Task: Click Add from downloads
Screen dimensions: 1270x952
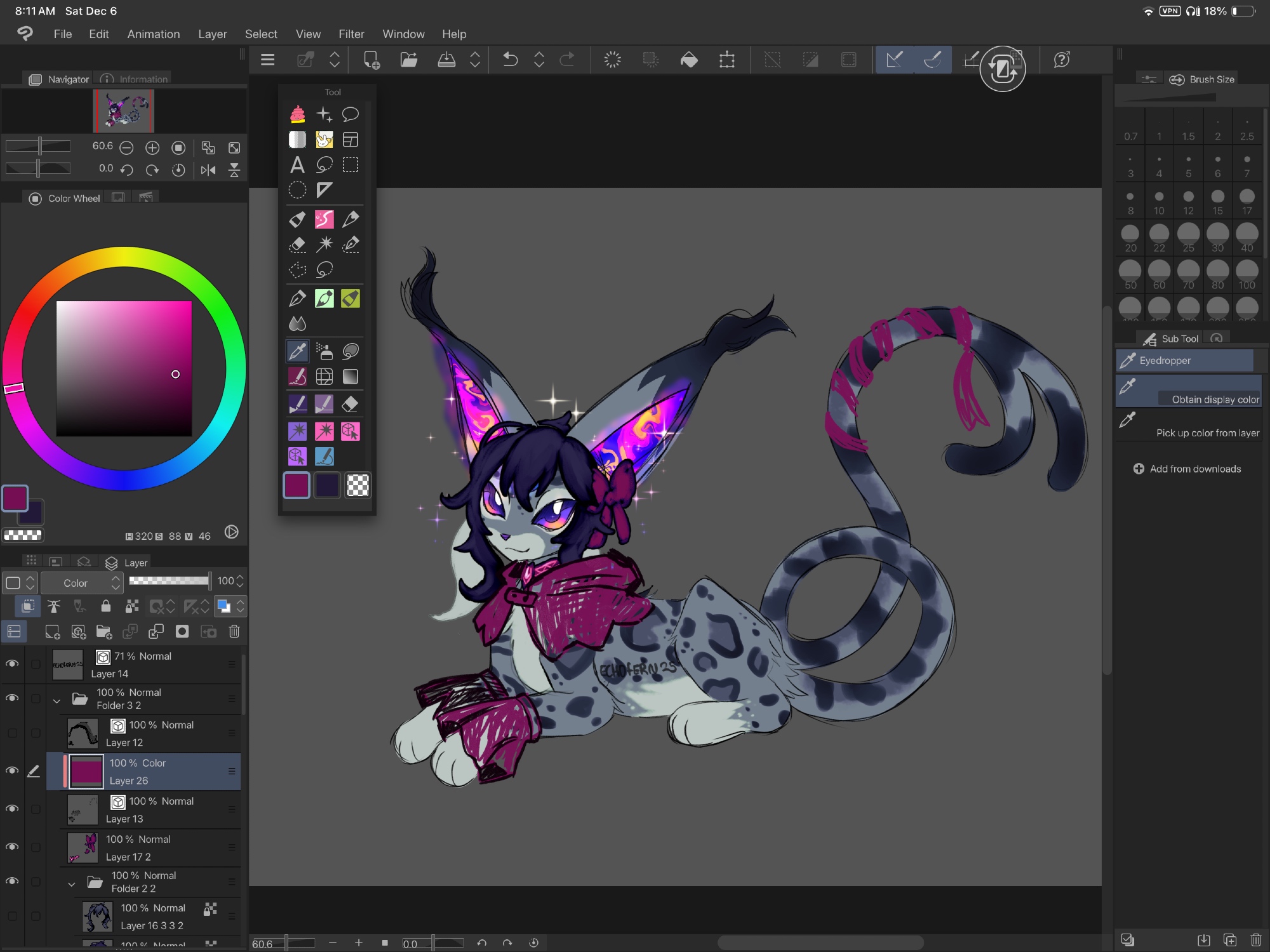Action: 1187,469
